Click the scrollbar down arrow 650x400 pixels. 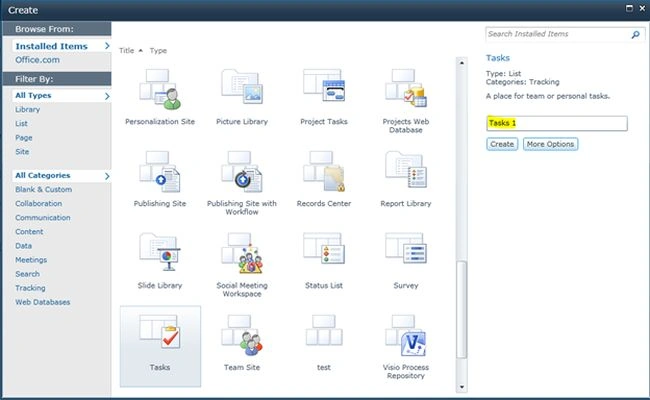coord(461,387)
